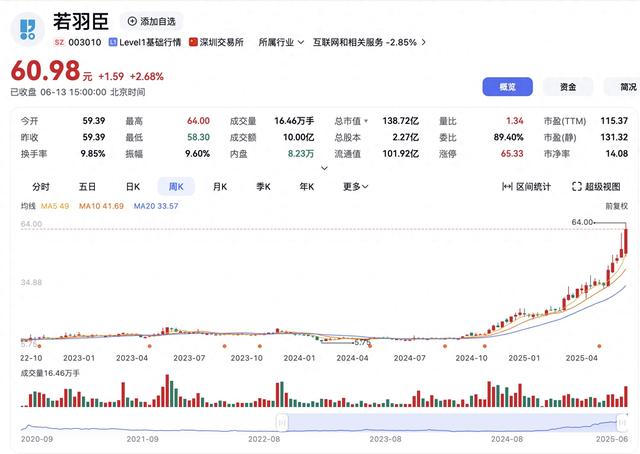Click MA20 33.57 indicator label
The width and height of the screenshot is (640, 454).
coord(156,206)
